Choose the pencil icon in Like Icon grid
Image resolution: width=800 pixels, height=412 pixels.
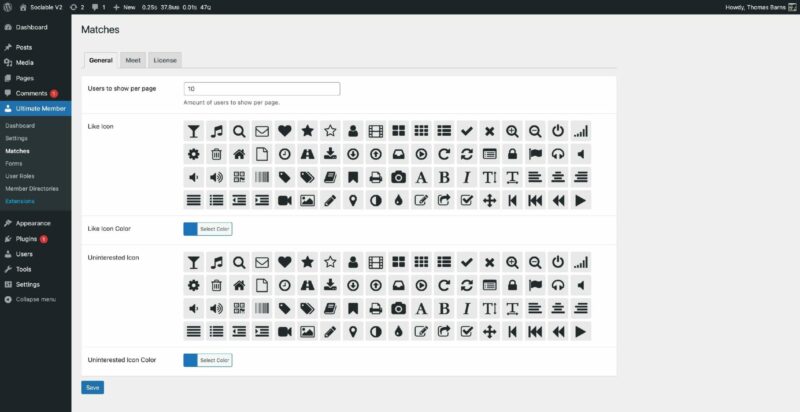(330, 200)
